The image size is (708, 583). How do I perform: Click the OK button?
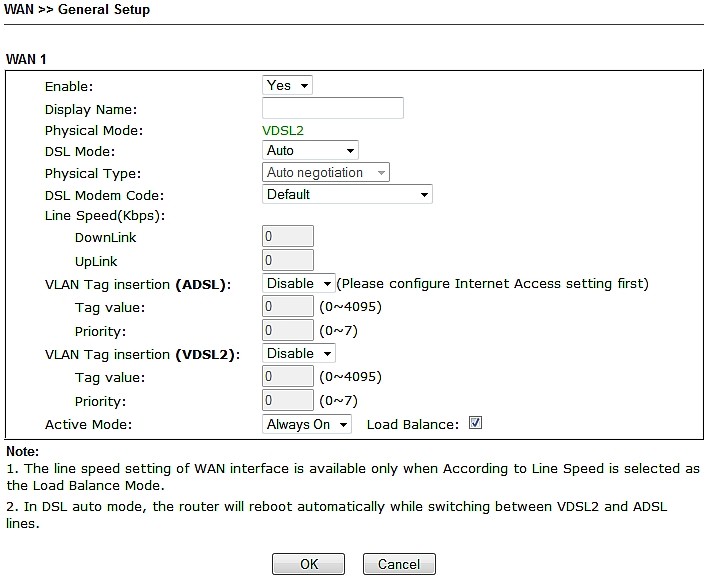click(x=308, y=564)
